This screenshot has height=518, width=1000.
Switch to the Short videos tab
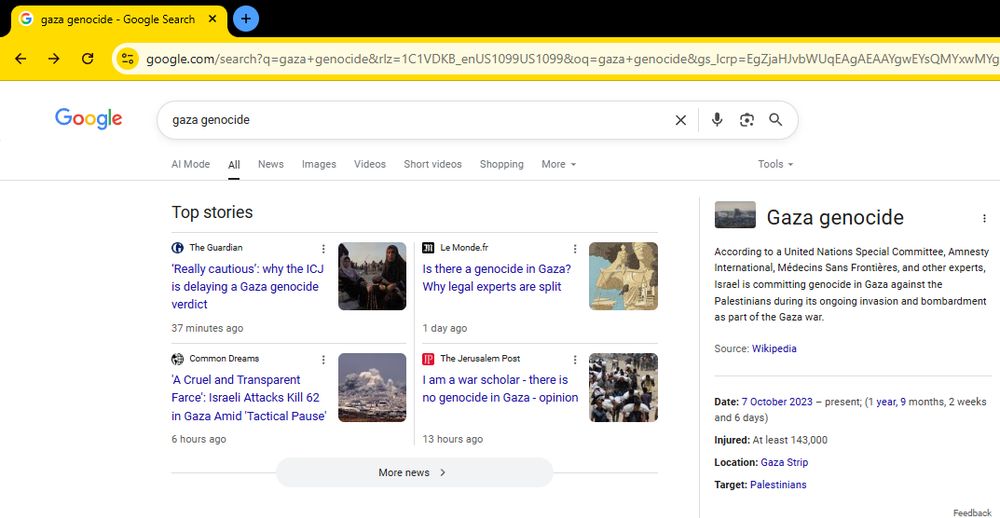pos(432,164)
